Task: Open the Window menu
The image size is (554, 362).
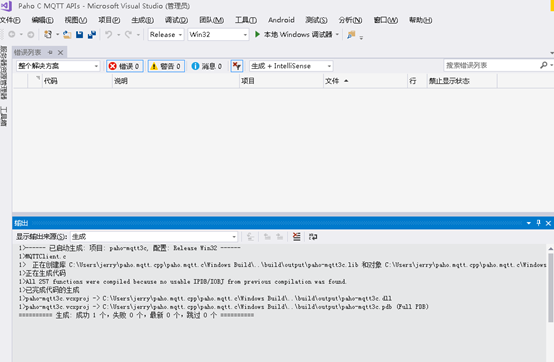Action: (x=385, y=20)
